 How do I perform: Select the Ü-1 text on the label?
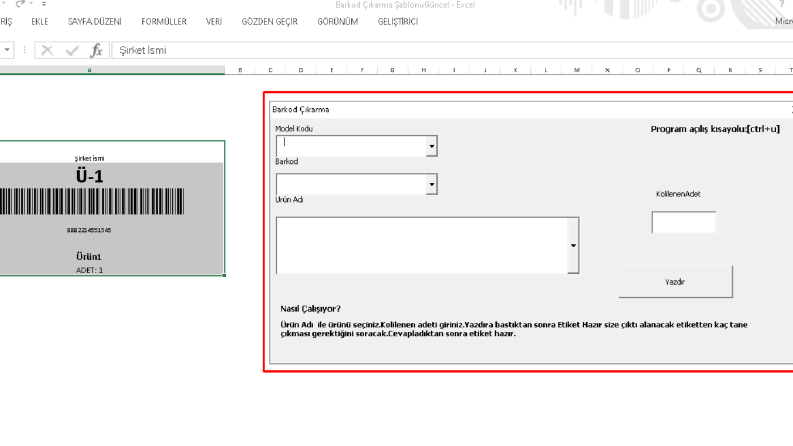point(90,176)
